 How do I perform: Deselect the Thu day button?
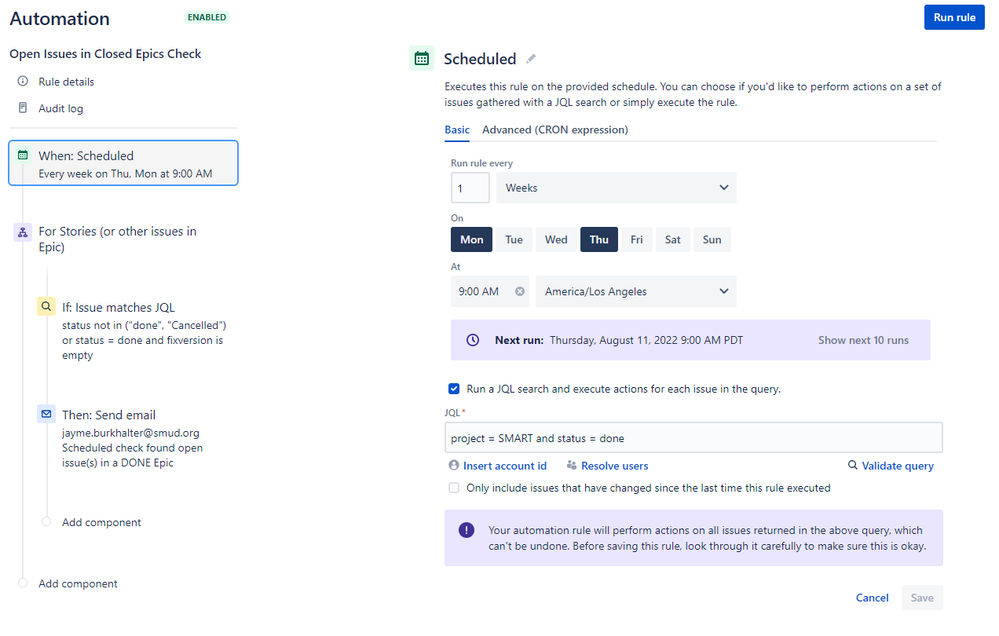(x=599, y=240)
